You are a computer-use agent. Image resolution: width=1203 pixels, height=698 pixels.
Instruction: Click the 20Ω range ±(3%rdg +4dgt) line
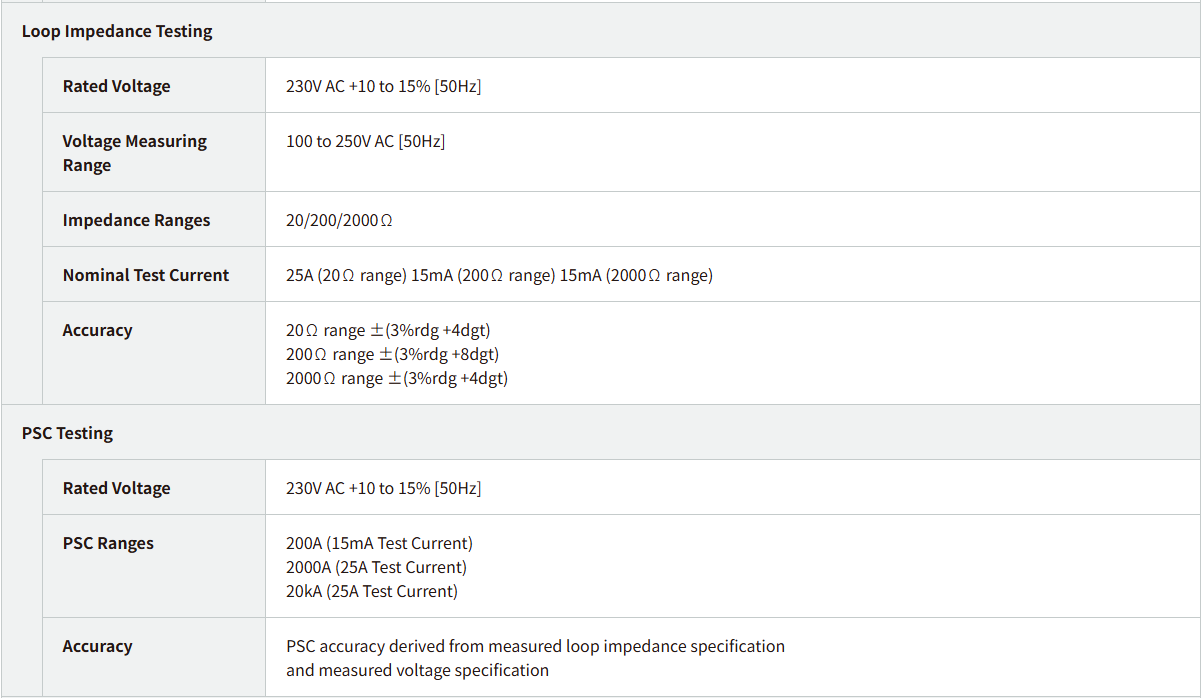tap(388, 330)
